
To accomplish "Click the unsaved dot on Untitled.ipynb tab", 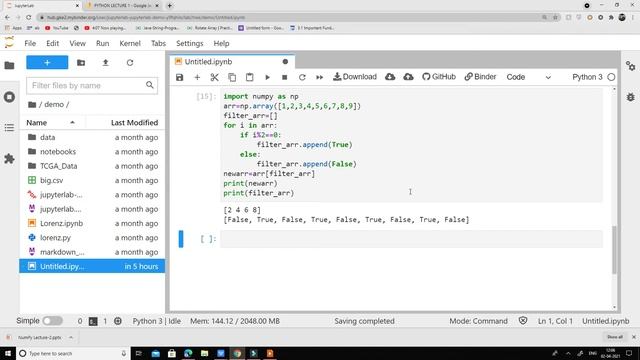I will (285, 62).
